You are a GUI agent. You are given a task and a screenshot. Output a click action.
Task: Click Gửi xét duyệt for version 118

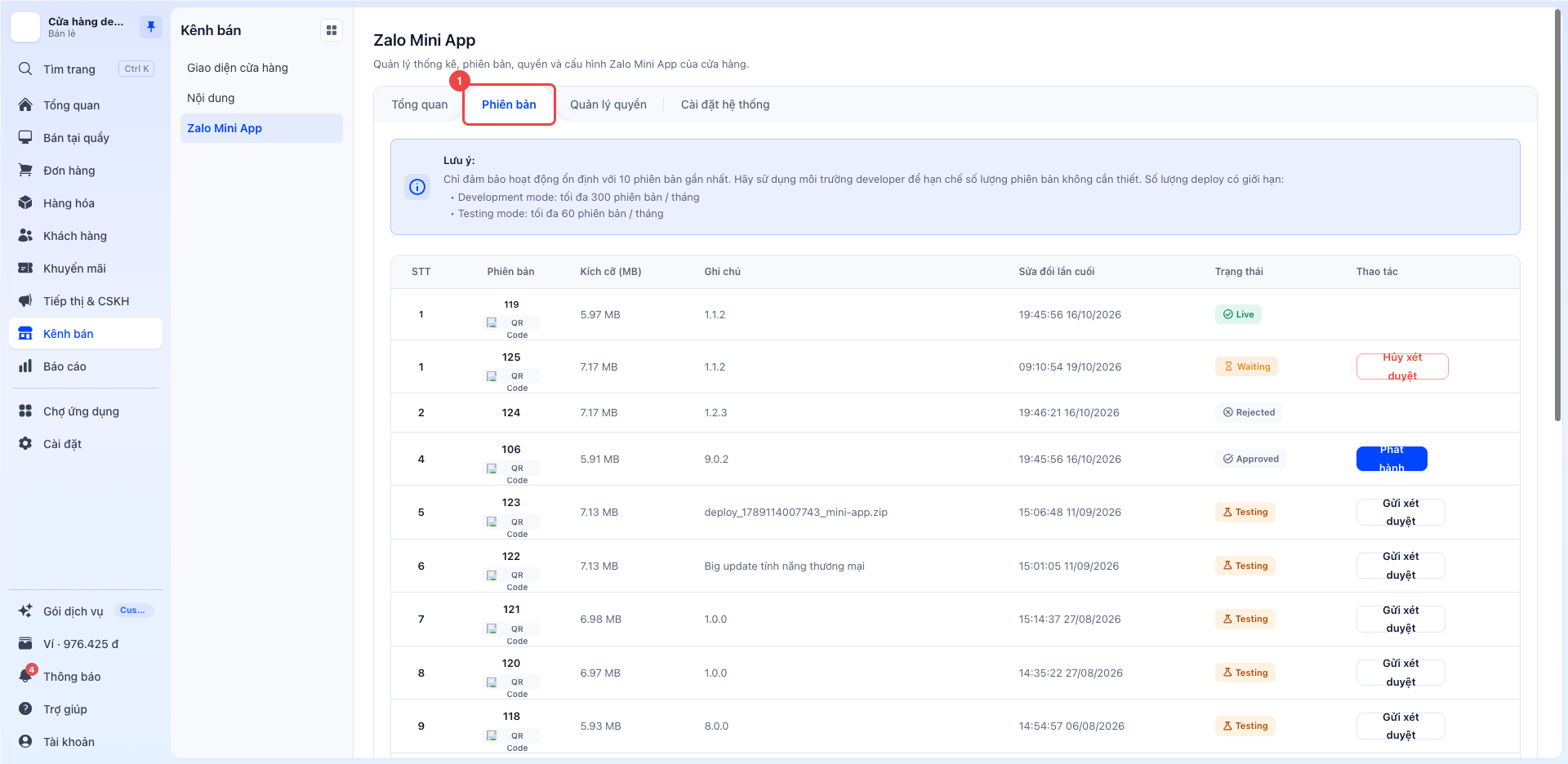tap(1401, 726)
